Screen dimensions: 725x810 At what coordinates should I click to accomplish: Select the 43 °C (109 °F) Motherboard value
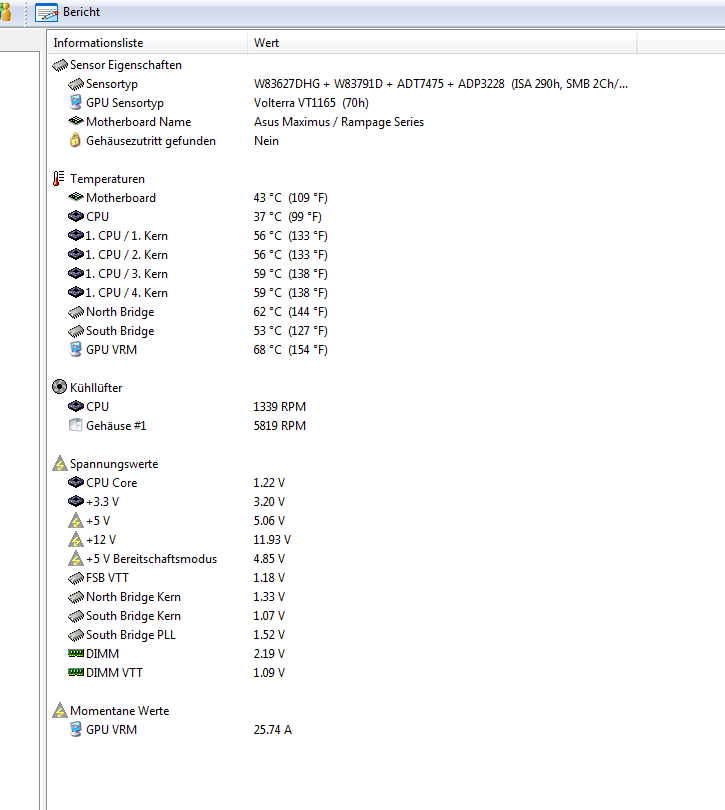click(x=290, y=198)
